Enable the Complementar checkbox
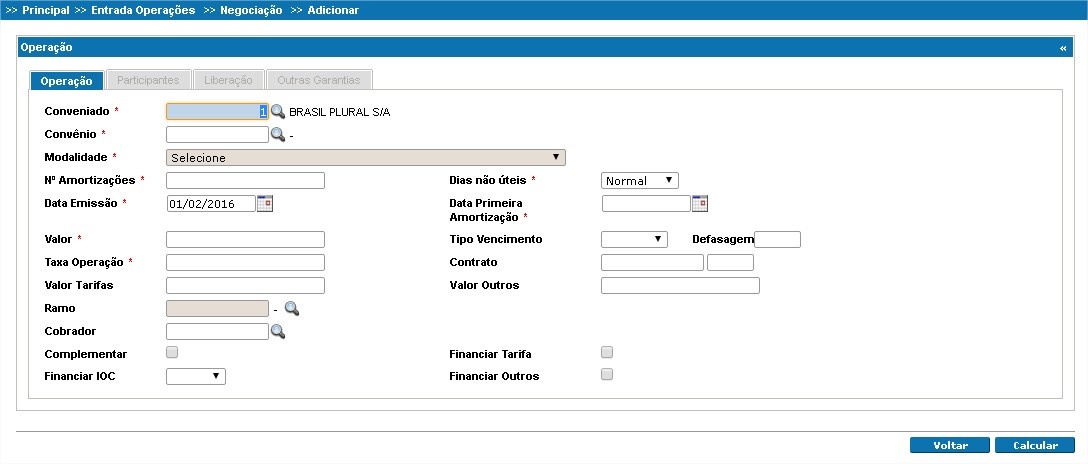 tap(172, 352)
